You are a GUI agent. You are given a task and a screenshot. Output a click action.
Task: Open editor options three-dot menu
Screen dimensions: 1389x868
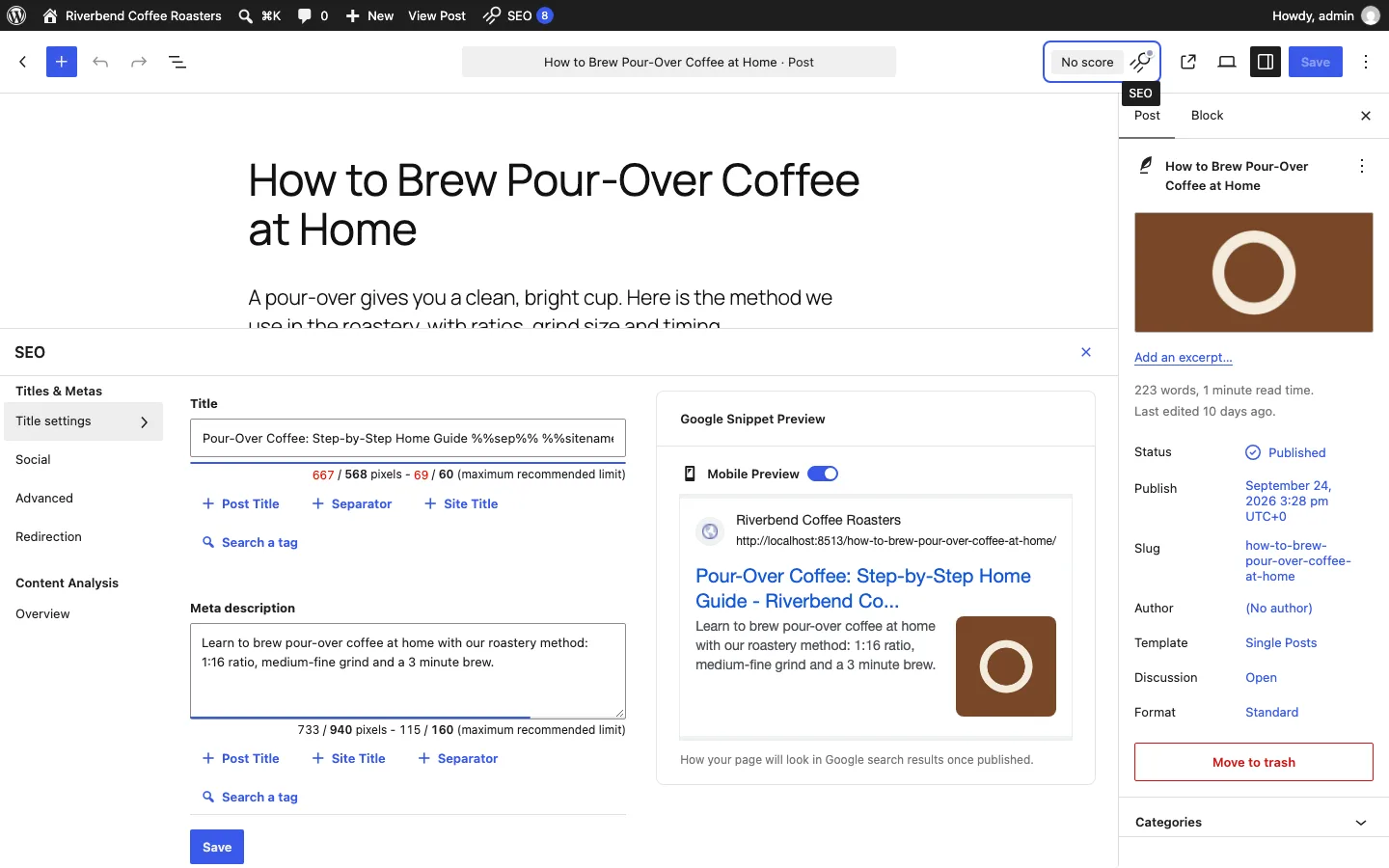pos(1366,62)
